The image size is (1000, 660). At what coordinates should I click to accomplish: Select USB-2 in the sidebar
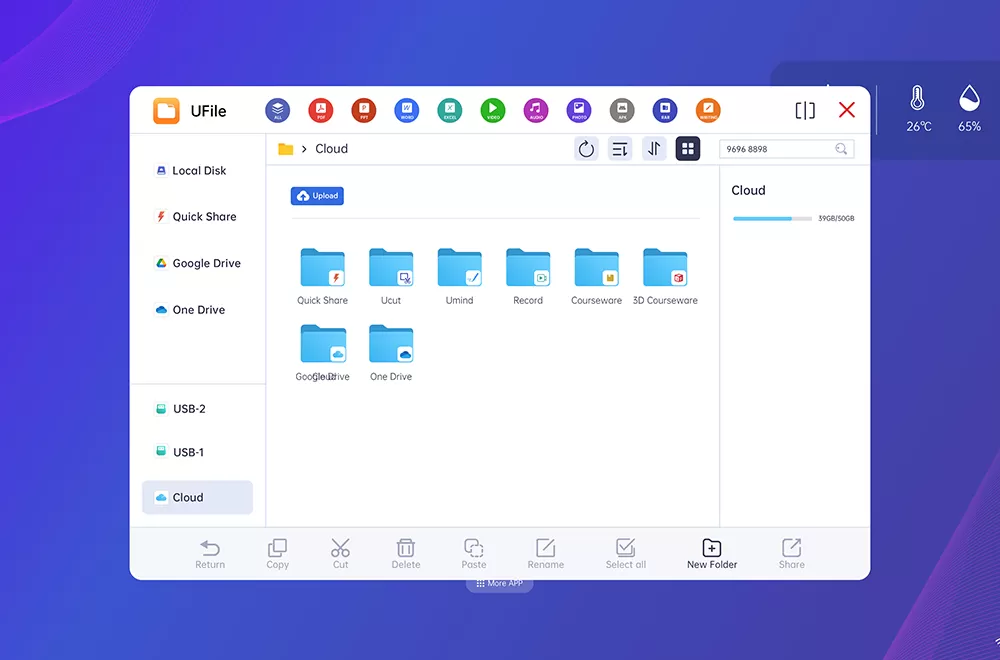(181, 409)
